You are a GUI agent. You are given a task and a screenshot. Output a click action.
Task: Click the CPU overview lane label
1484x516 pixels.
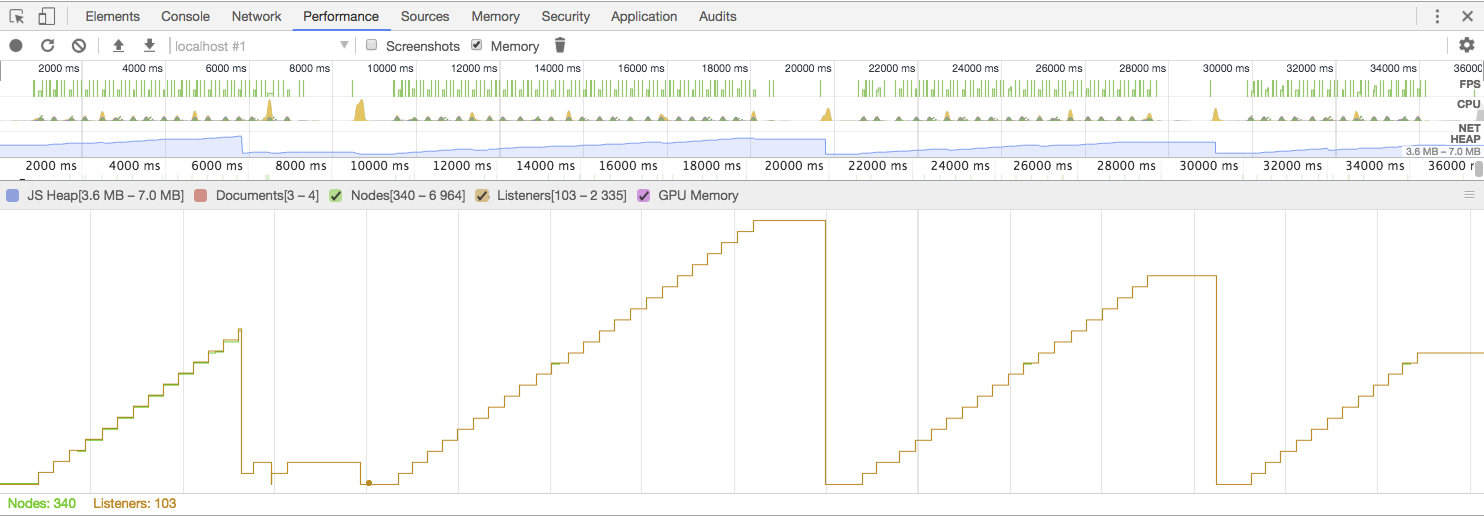point(1469,104)
